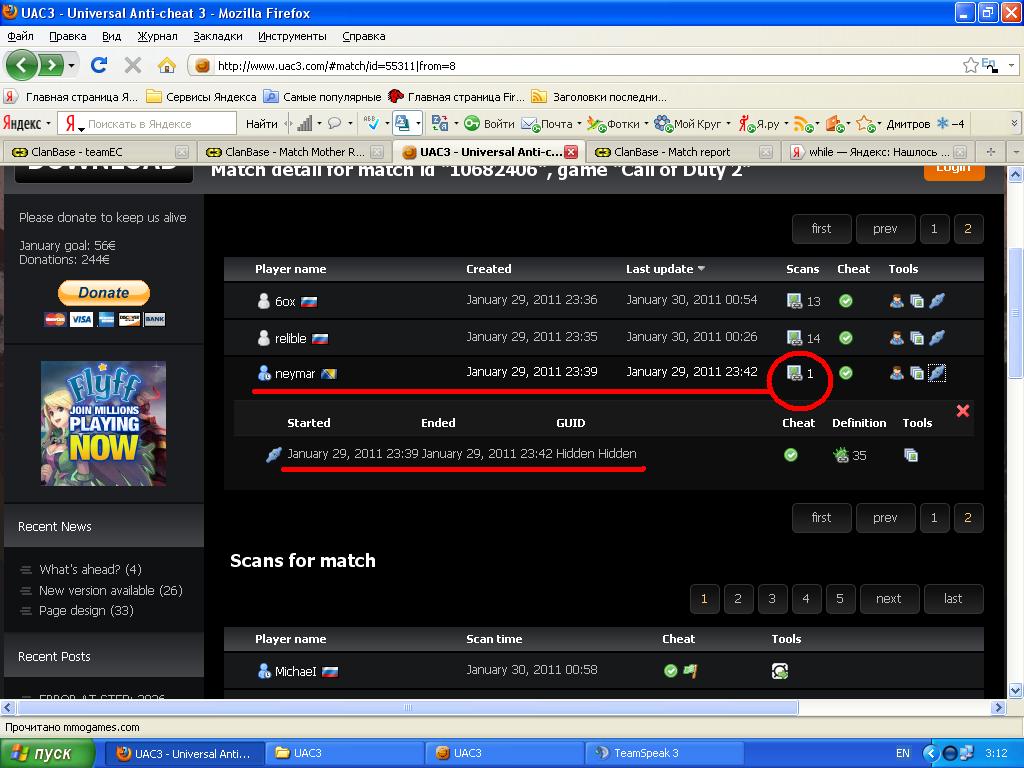The image size is (1024, 768).
Task: Sort by Last update column arrow
Action: click(x=701, y=269)
